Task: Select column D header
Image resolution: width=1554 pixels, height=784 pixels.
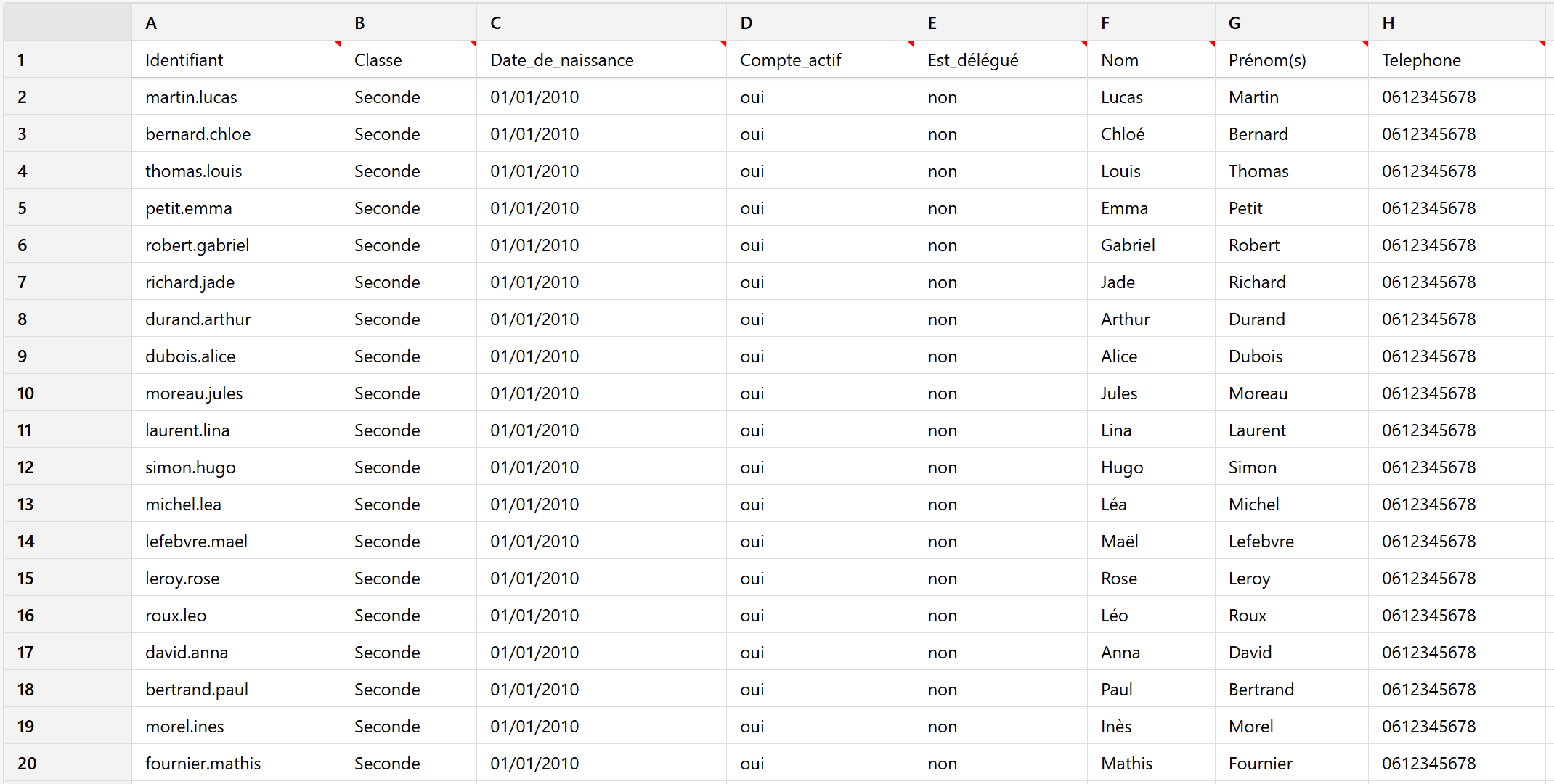Action: (820, 23)
